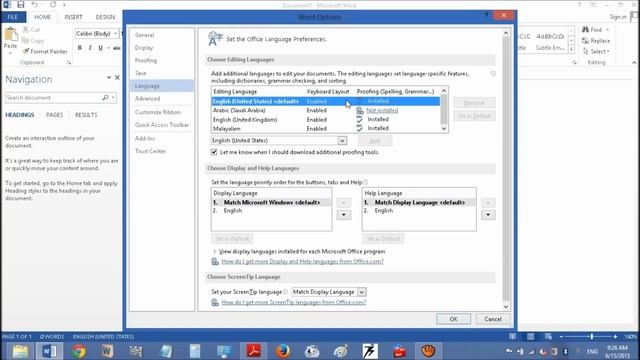Select Malayalam row in editing languages list
The height and width of the screenshot is (360, 640).
pos(325,129)
